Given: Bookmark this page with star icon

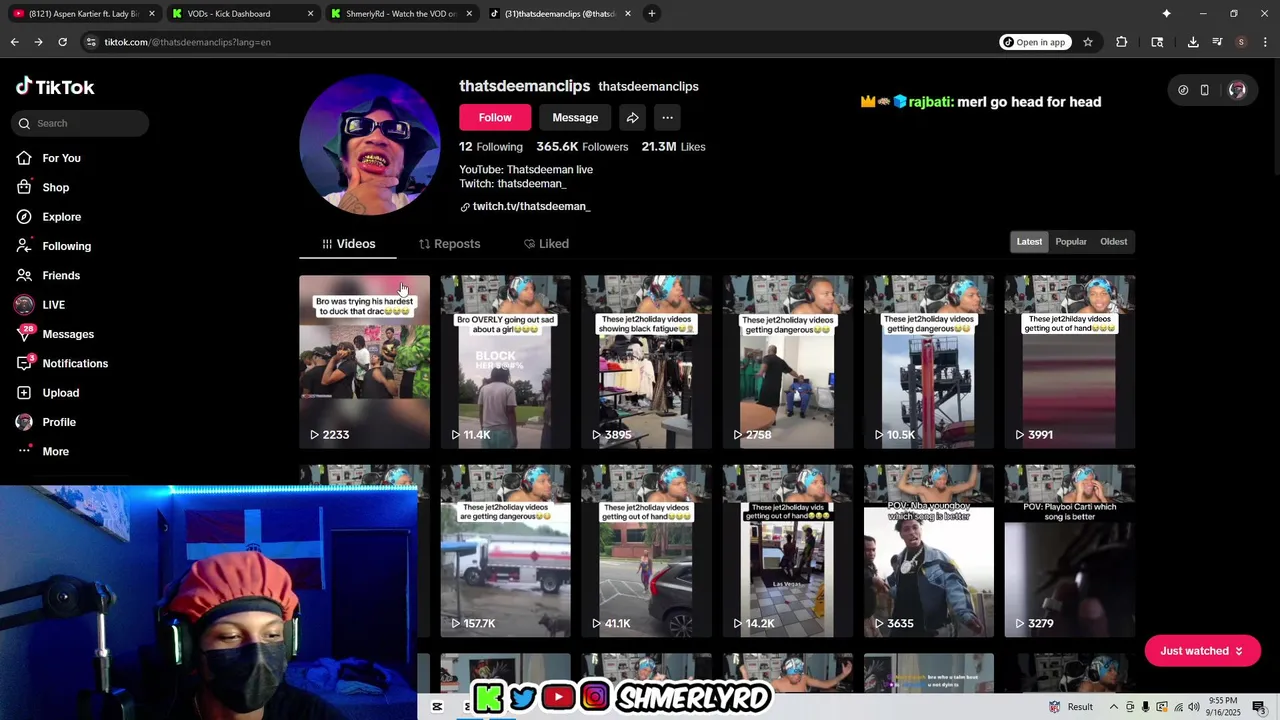Looking at the screenshot, I should coord(1088,42).
